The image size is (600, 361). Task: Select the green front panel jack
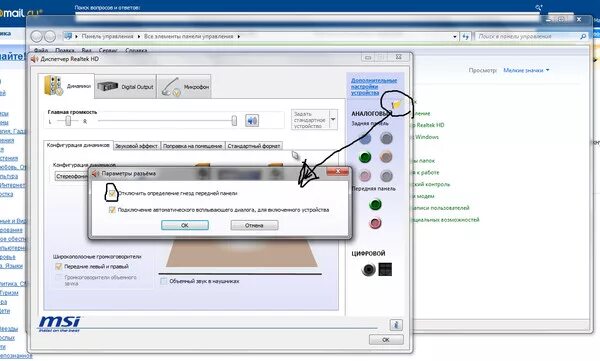(x=375, y=204)
